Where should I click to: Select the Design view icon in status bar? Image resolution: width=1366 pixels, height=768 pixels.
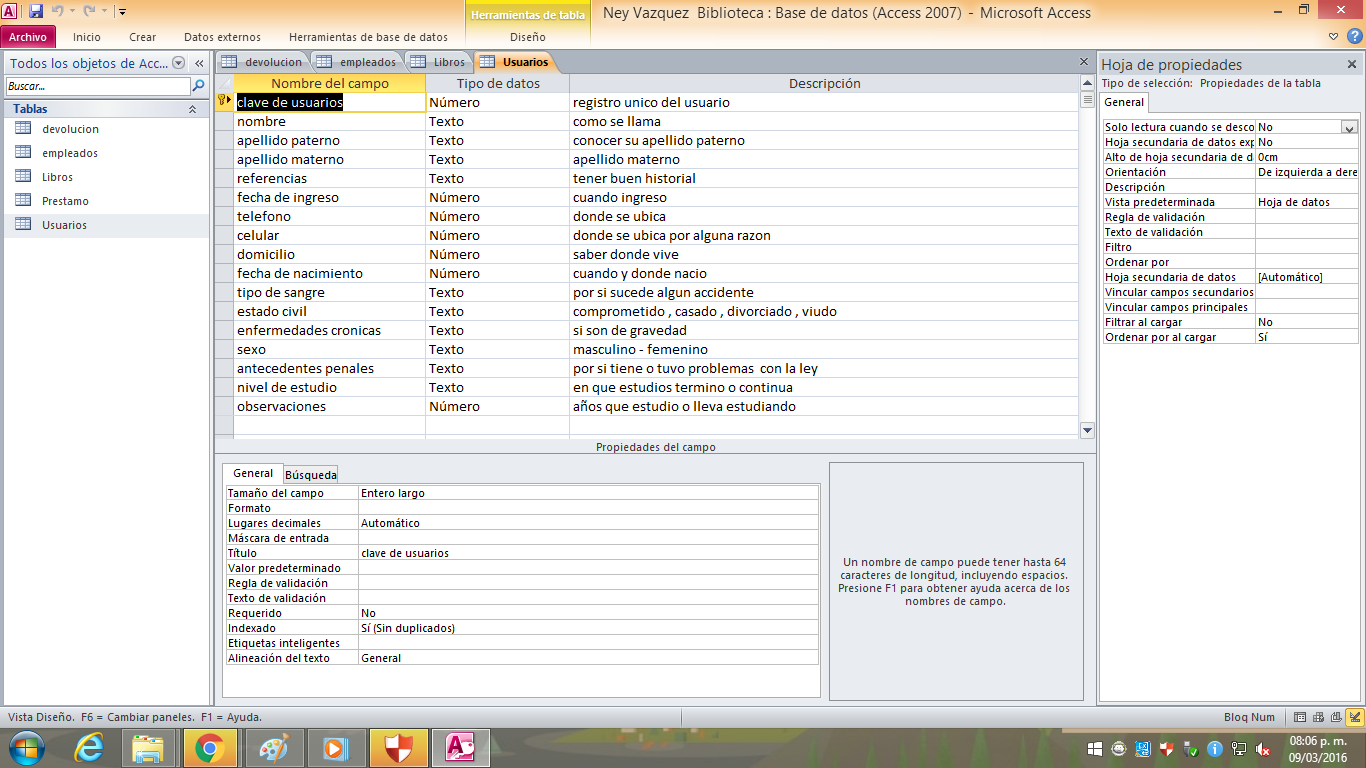1355,717
